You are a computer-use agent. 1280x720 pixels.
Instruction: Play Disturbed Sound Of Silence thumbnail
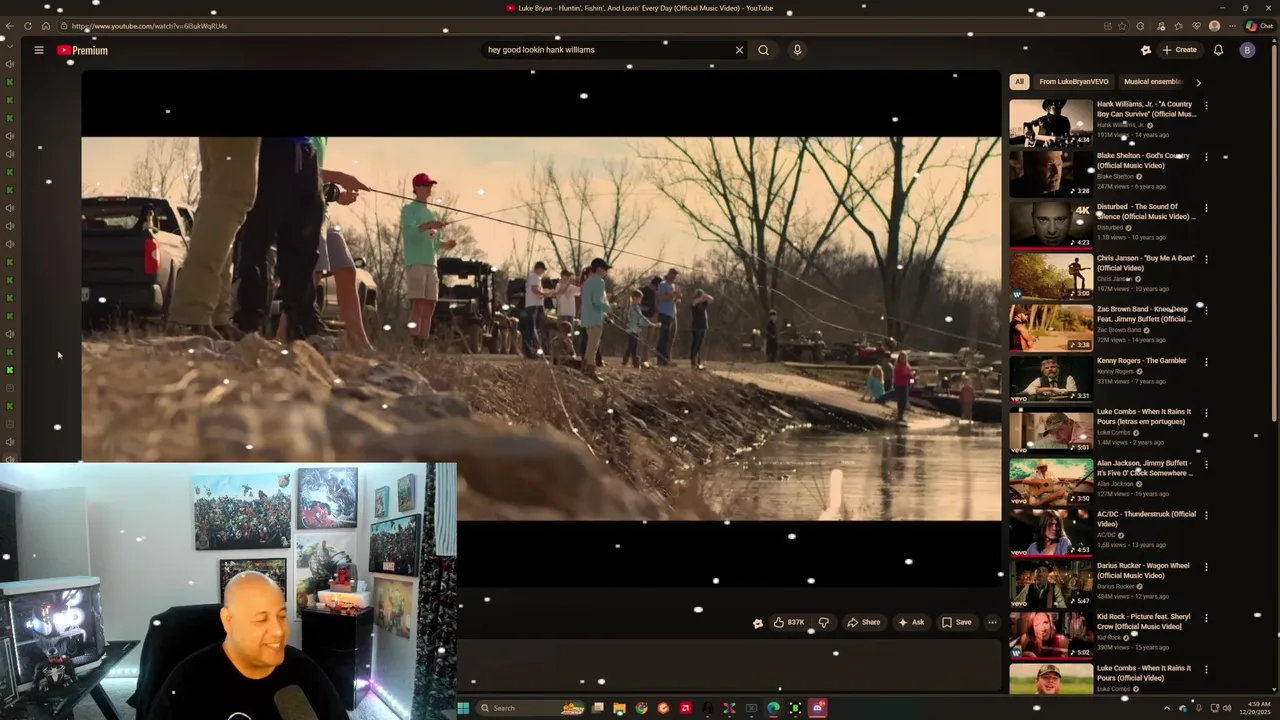coord(1051,225)
